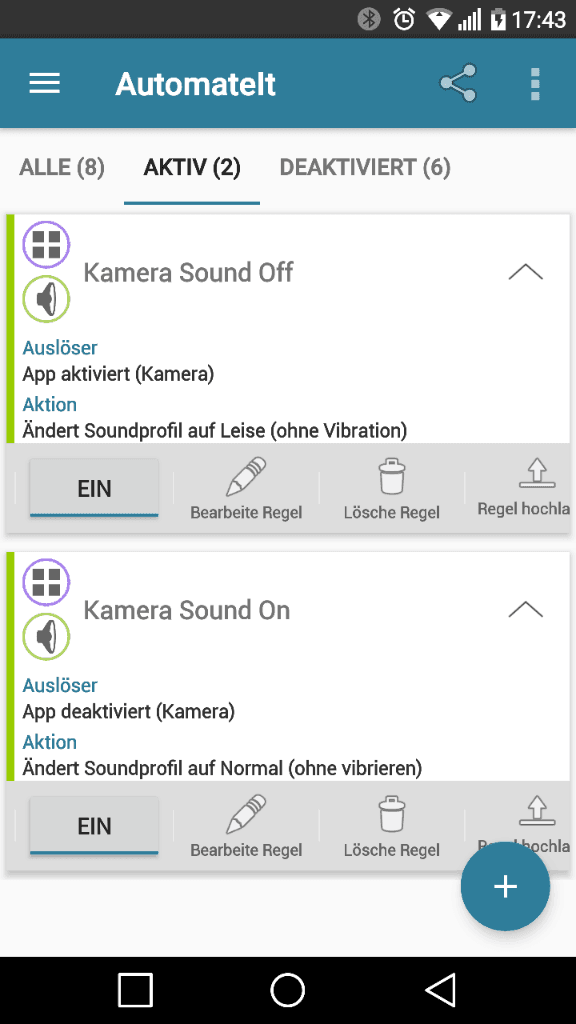Collapse the Kamera Sound Off rule card
Image resolution: width=576 pixels, height=1024 pixels.
(x=526, y=272)
